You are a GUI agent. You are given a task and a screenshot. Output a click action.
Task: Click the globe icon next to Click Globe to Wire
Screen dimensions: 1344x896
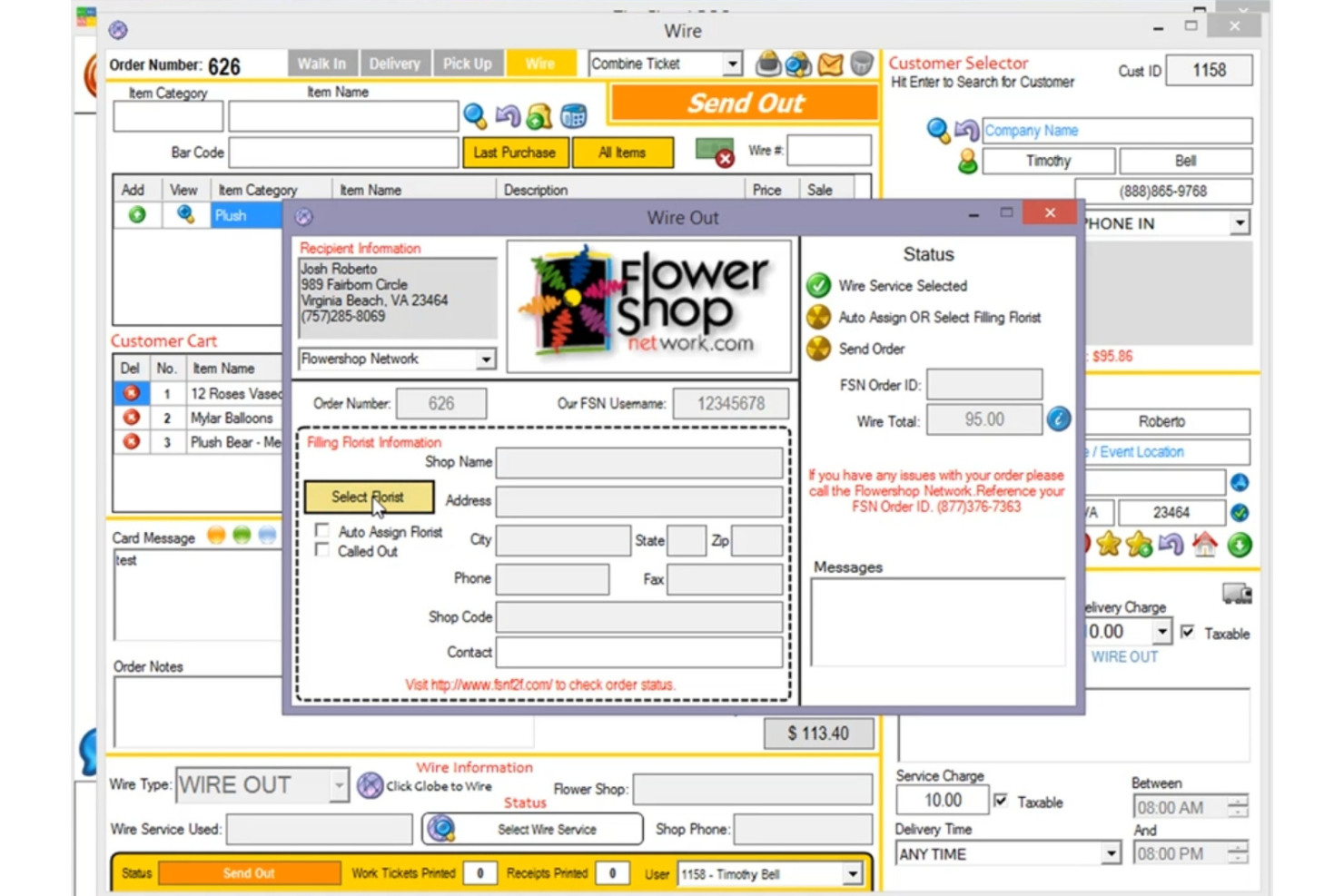tap(371, 785)
